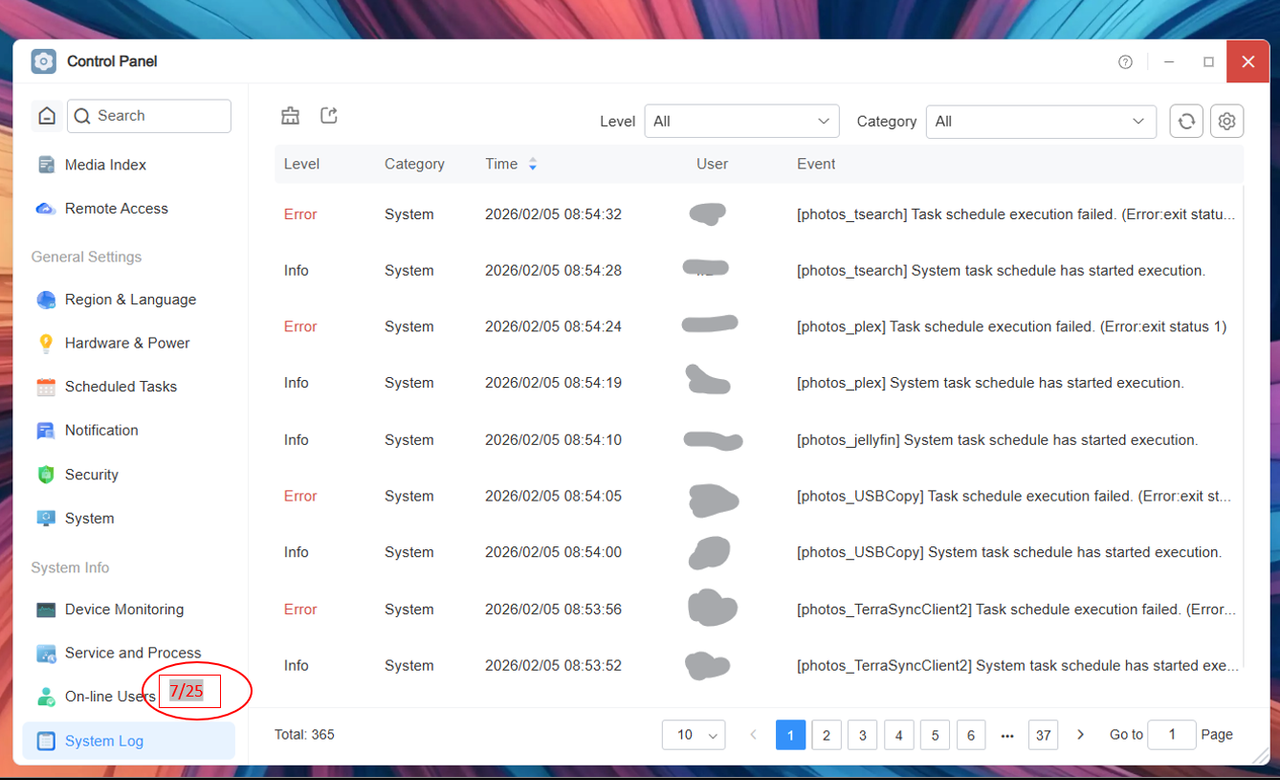Go to page 4 of the log
The width and height of the screenshot is (1280, 780).
click(898, 735)
